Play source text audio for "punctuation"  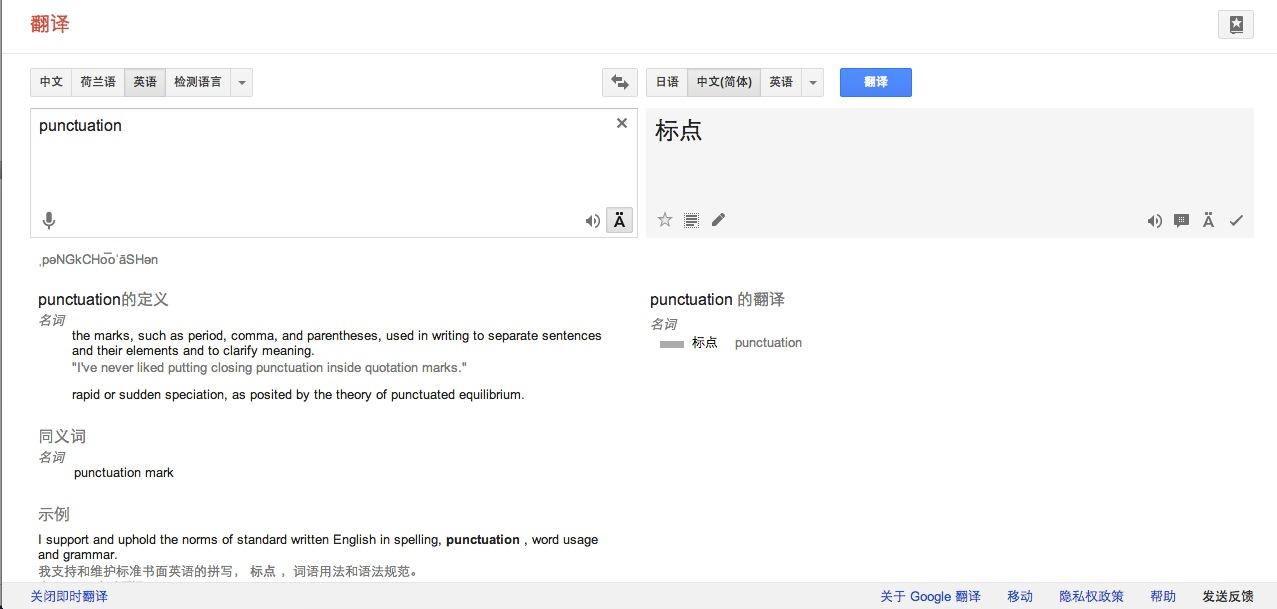(592, 221)
